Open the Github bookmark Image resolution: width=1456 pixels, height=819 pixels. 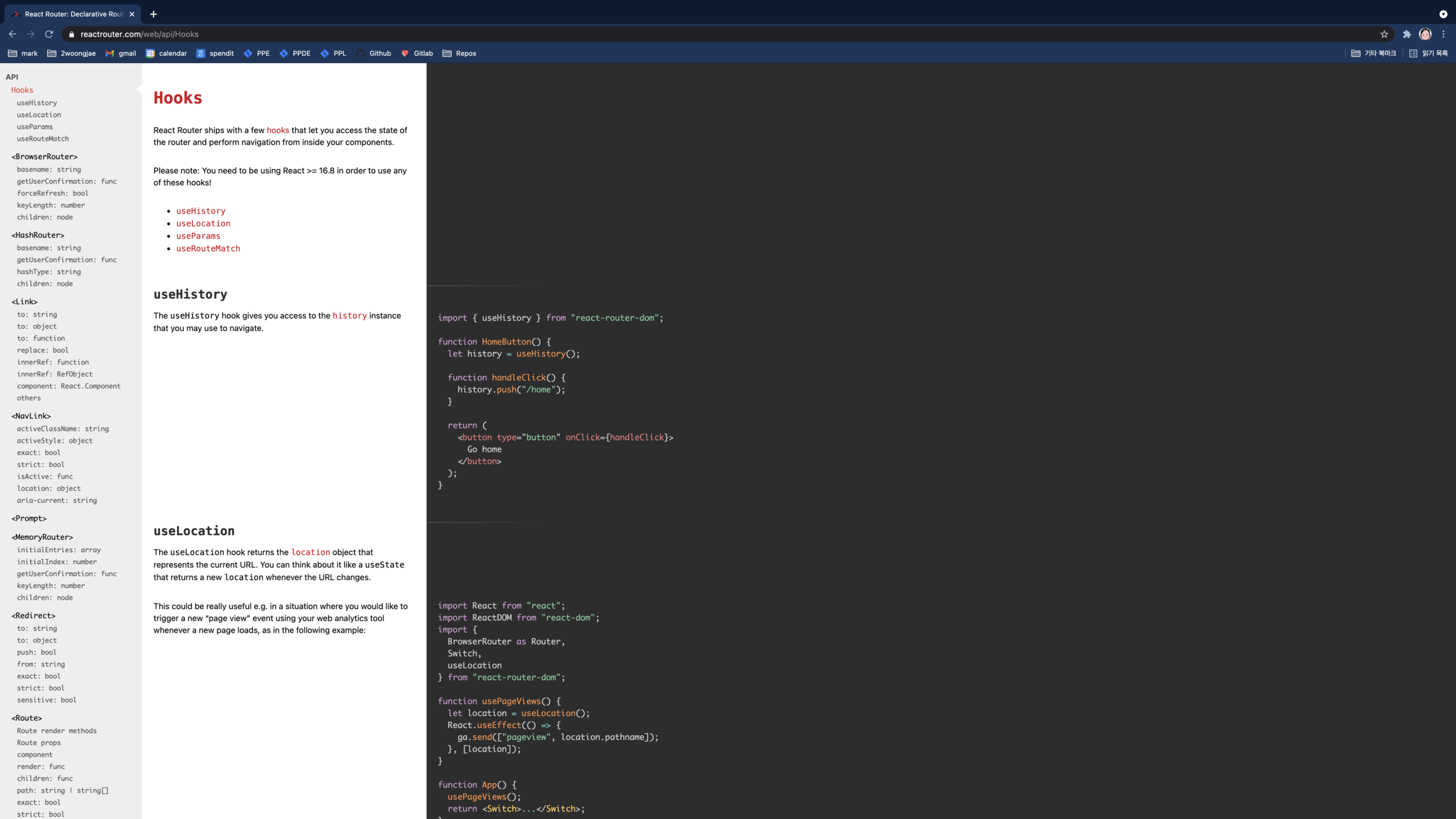[374, 53]
